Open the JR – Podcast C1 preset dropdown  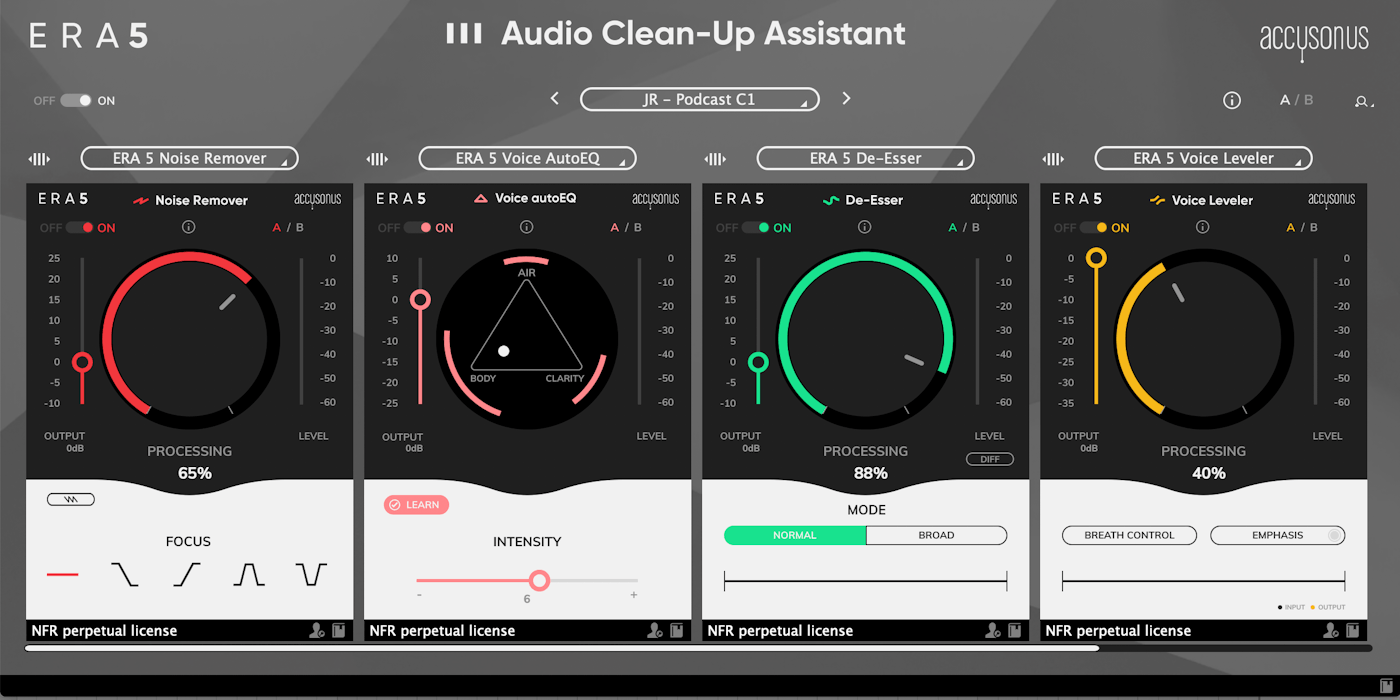(x=700, y=99)
